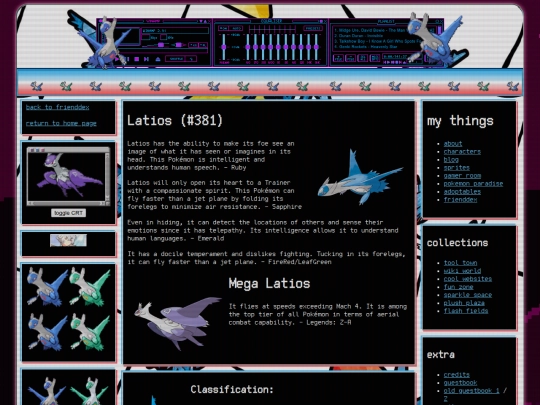Open the 'old guestbook 1' link

pyautogui.click(x=471, y=391)
